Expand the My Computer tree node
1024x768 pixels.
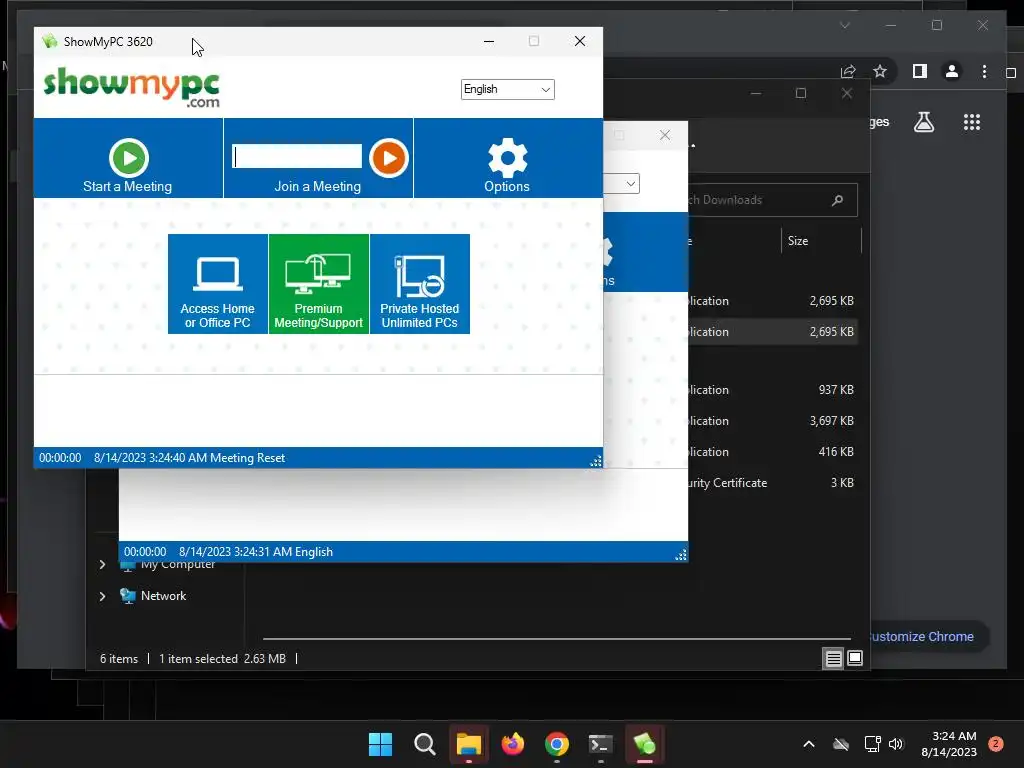click(103, 564)
